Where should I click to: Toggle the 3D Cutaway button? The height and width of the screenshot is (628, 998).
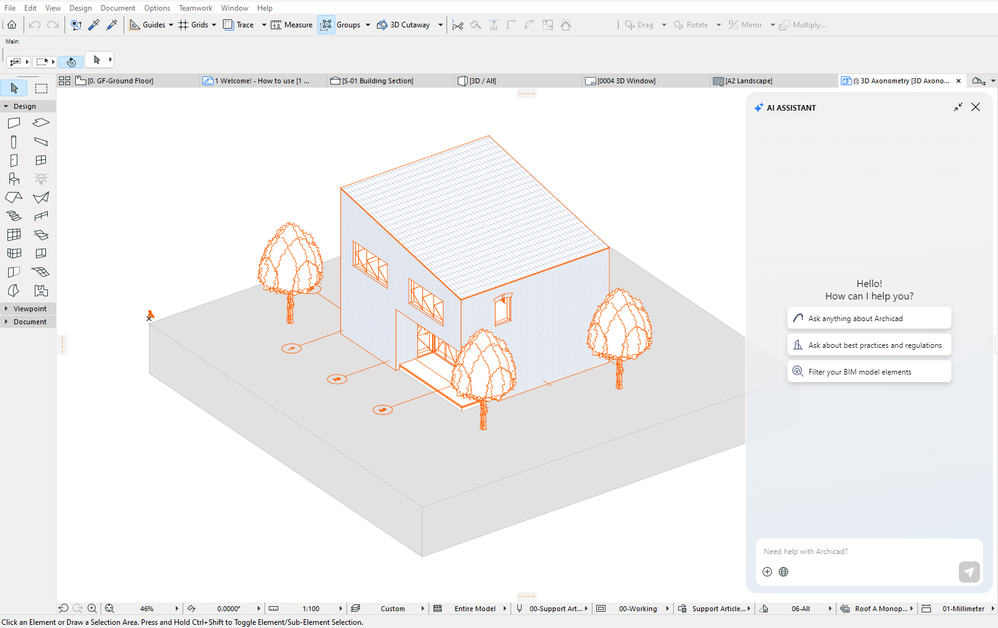(403, 24)
